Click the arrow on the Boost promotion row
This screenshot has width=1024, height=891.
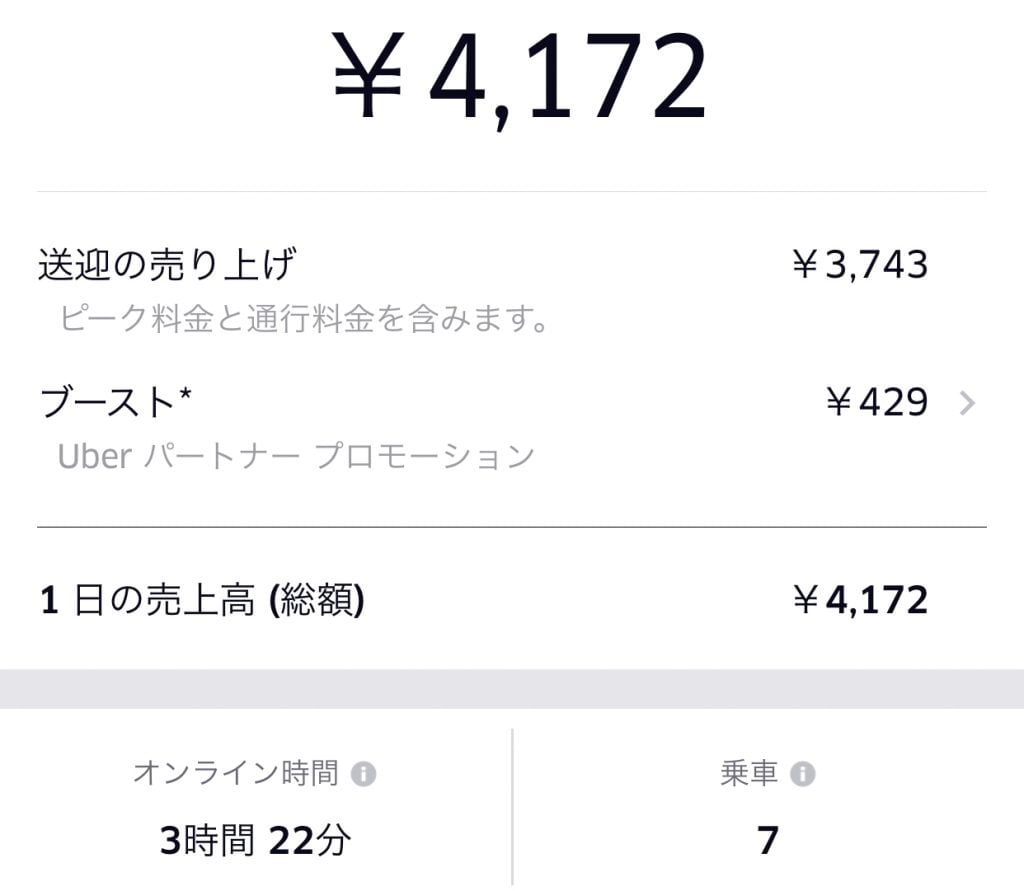point(966,402)
